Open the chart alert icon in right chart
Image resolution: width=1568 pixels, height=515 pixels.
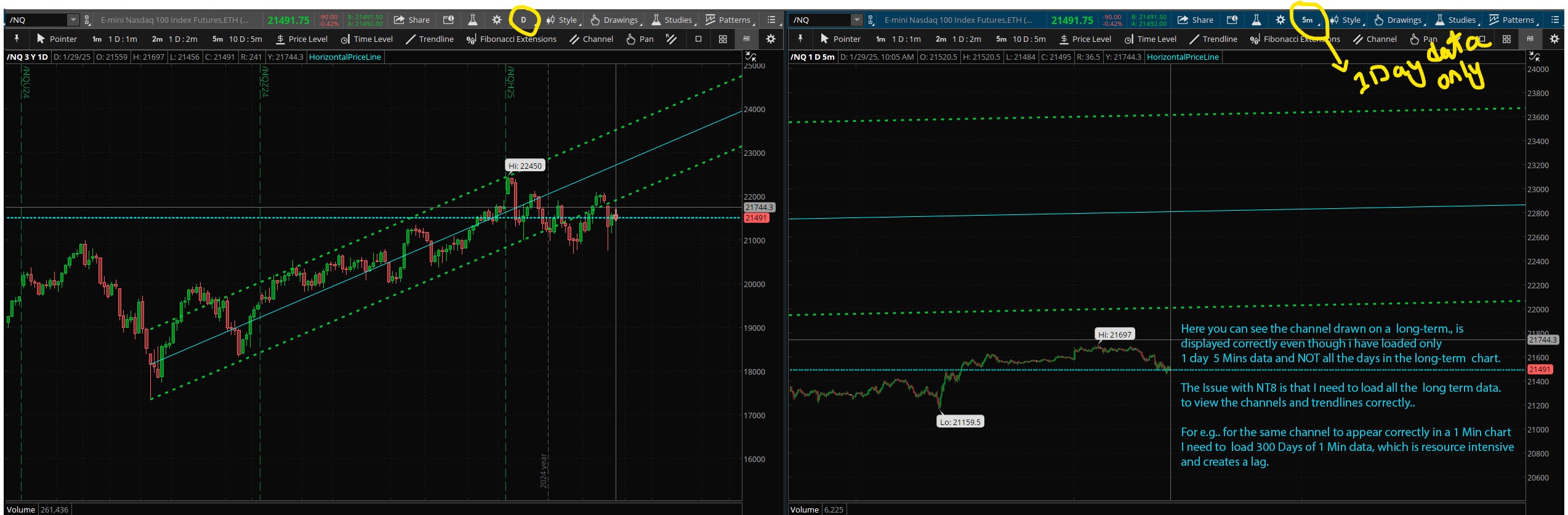coord(1232,20)
